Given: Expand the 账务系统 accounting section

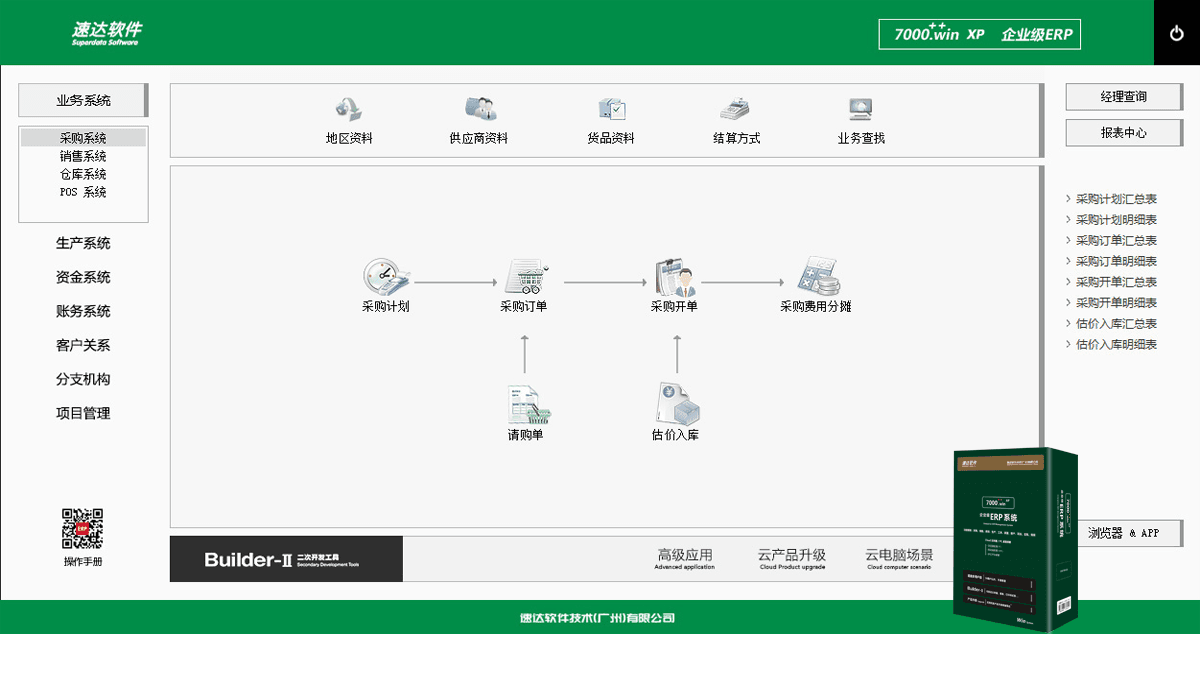Looking at the screenshot, I should 83,312.
